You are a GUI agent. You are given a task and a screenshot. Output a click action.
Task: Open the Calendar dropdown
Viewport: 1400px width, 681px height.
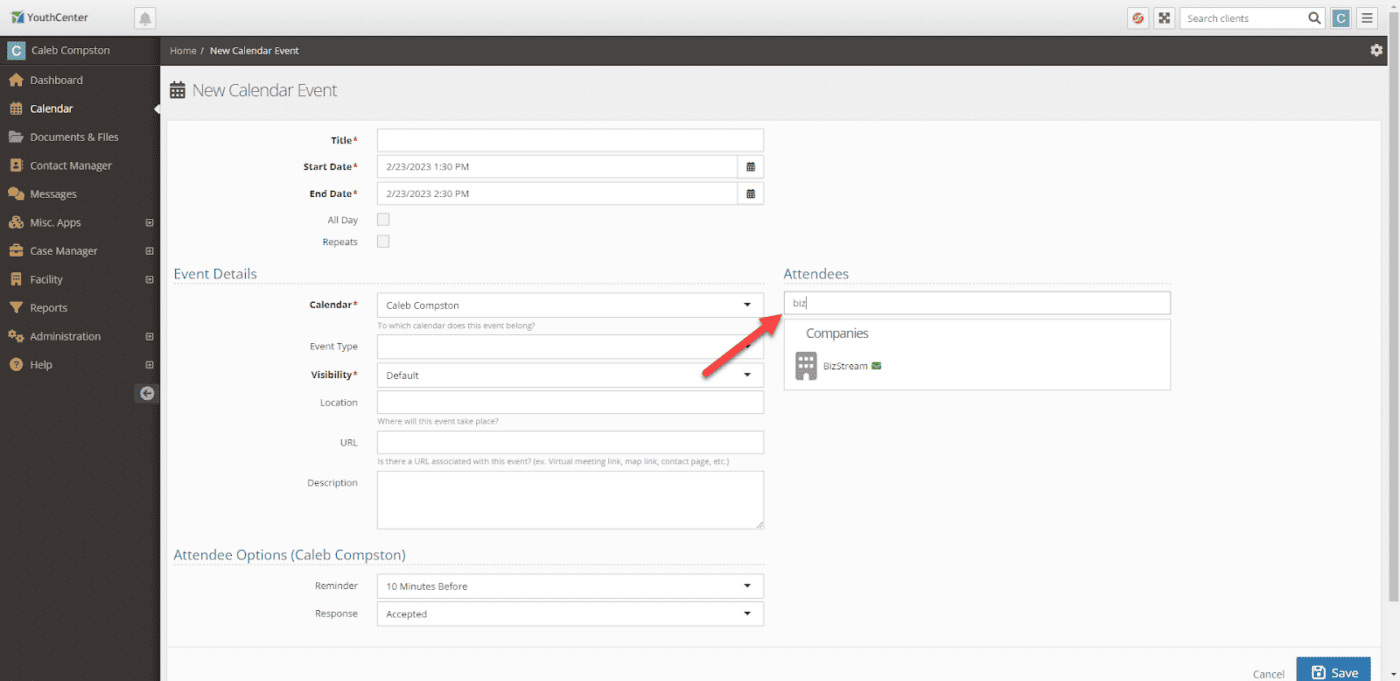[570, 305]
